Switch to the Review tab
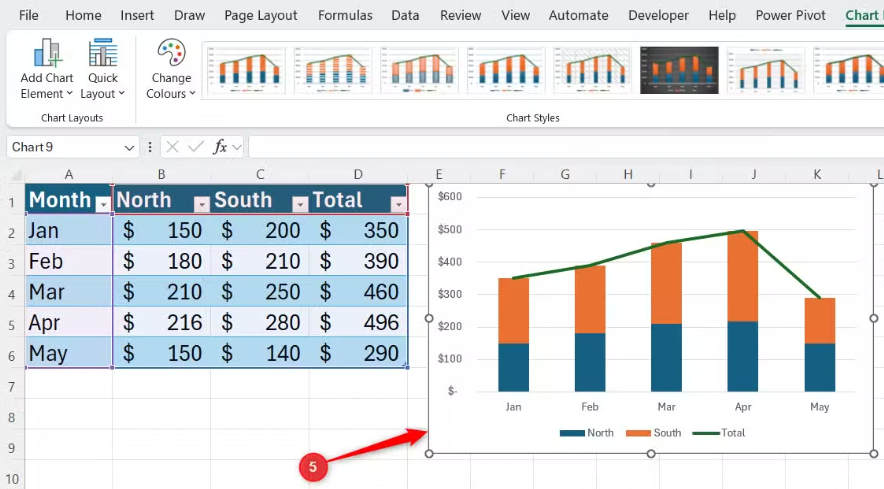The height and width of the screenshot is (489, 884). (461, 15)
